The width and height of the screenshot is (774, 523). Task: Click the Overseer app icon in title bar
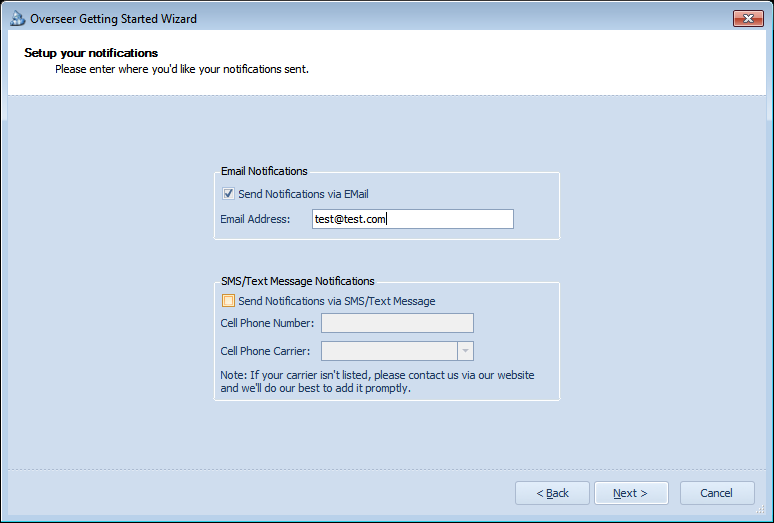17,19
